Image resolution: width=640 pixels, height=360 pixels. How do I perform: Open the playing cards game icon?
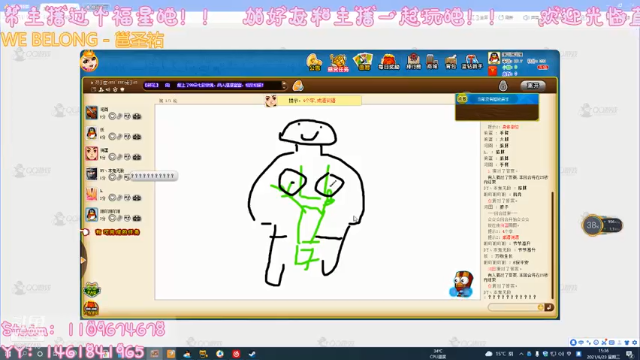click(363, 62)
